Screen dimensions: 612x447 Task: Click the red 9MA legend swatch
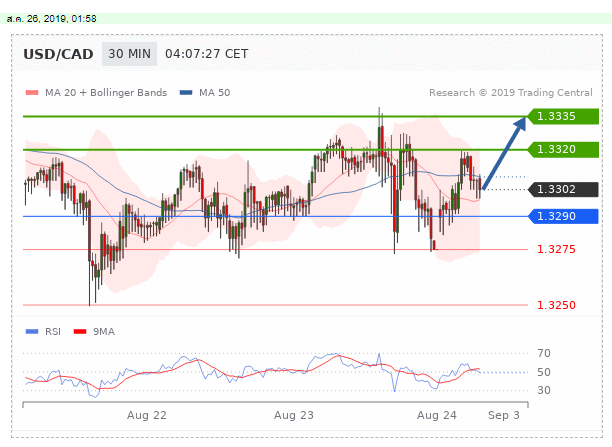(x=80, y=332)
